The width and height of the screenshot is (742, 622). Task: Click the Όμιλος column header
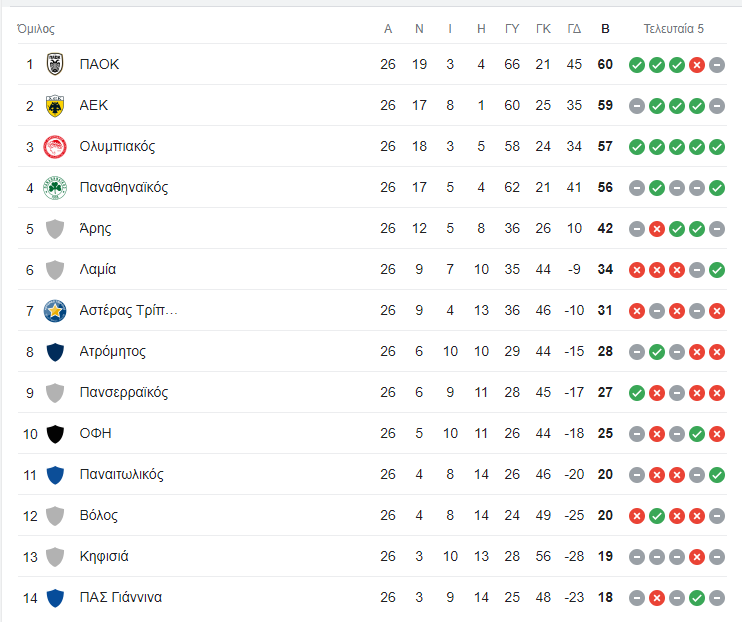(x=36, y=29)
